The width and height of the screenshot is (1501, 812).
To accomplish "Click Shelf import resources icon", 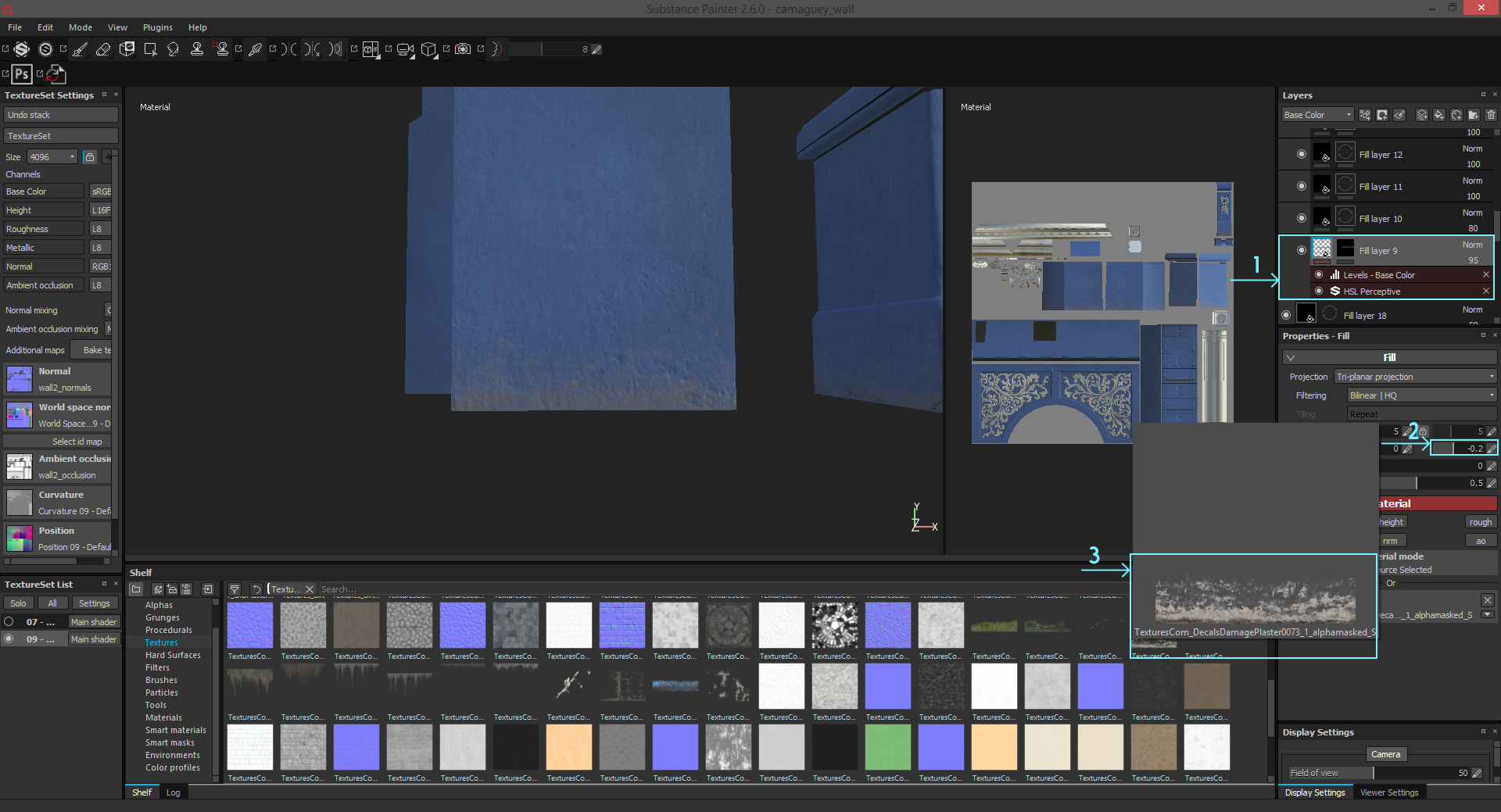I will (208, 589).
